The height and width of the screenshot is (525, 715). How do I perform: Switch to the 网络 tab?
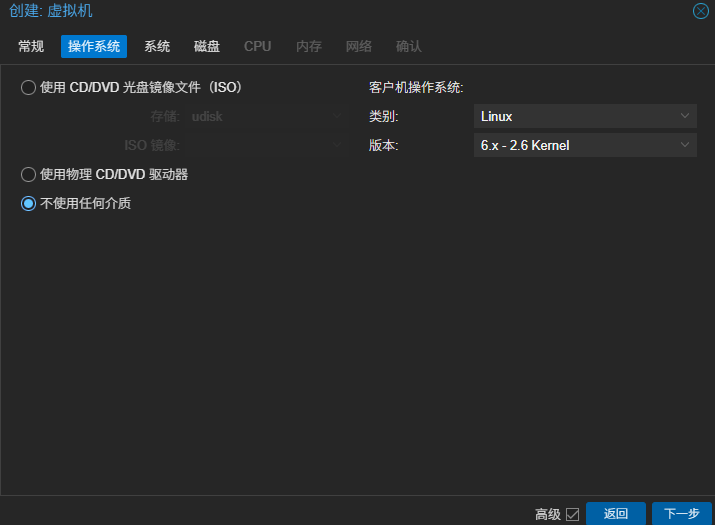(x=359, y=46)
